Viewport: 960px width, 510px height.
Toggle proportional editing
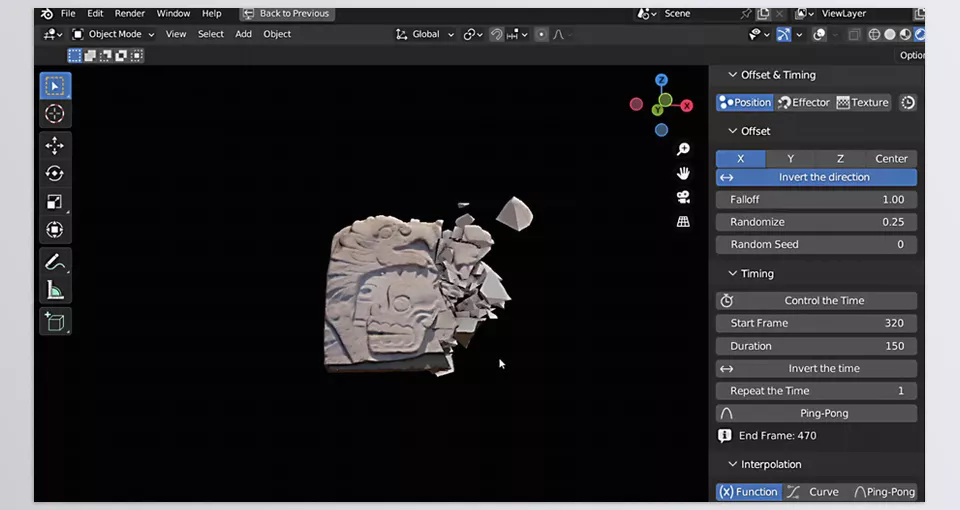click(x=541, y=34)
